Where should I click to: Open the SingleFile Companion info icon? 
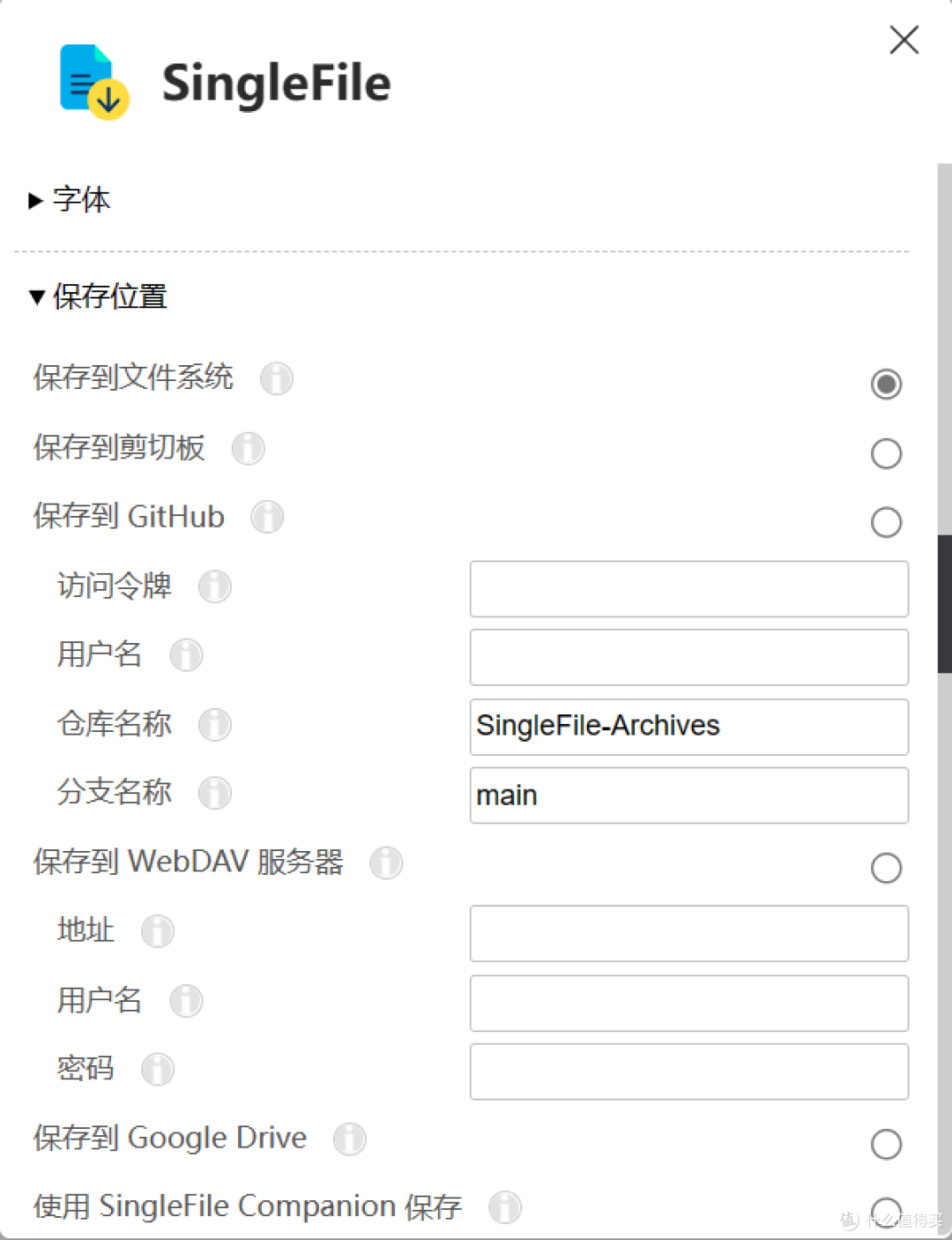click(x=504, y=1206)
